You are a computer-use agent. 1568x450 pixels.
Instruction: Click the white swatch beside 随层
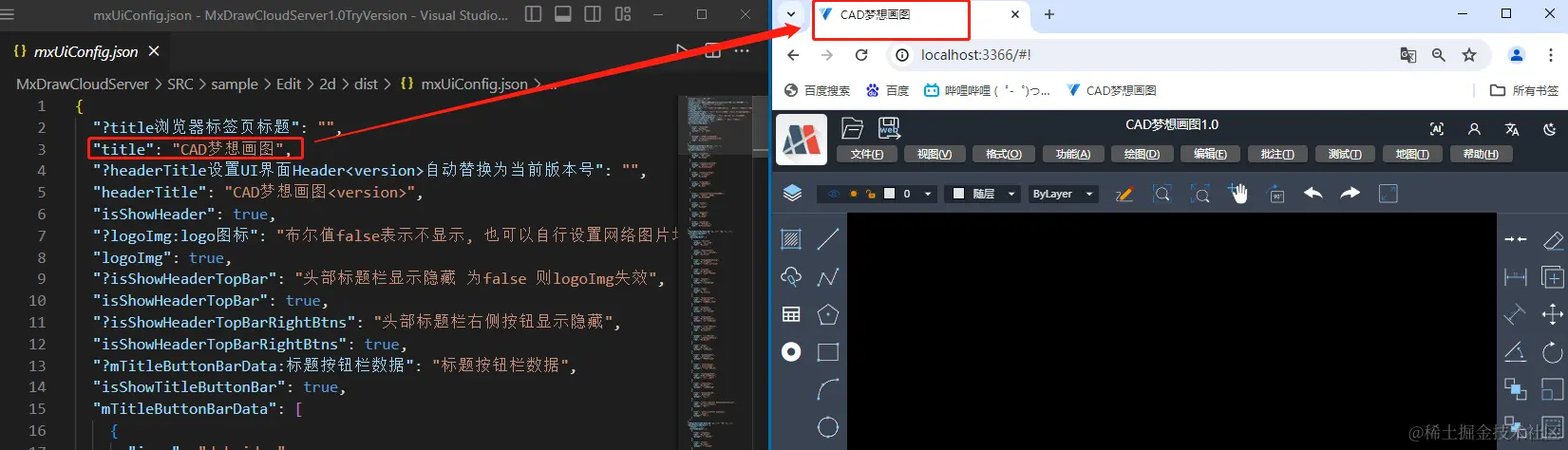(958, 194)
